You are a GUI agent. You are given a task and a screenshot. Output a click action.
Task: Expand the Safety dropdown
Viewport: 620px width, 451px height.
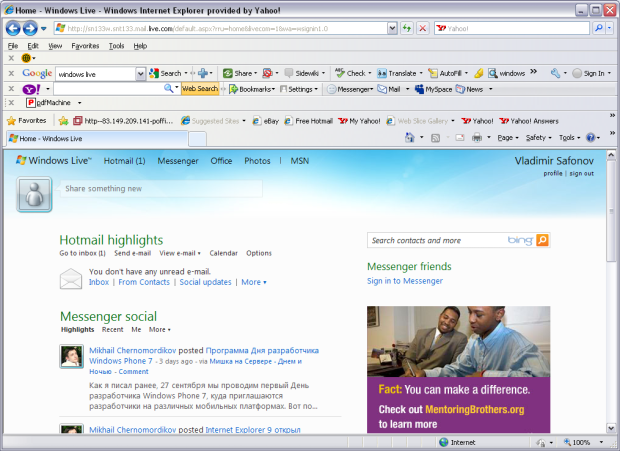[538, 138]
